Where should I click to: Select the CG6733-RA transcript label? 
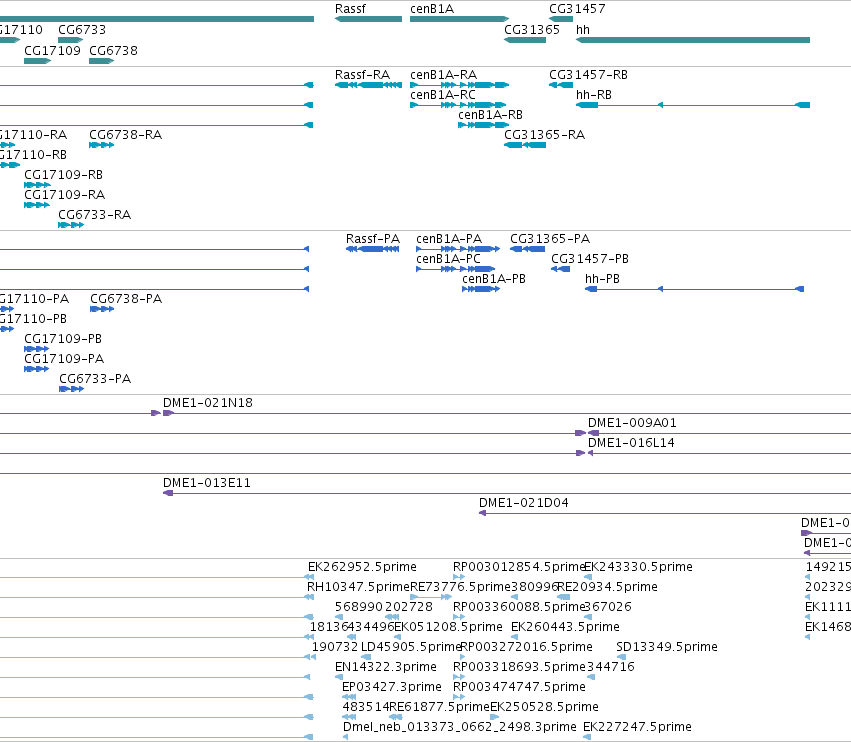(94, 214)
